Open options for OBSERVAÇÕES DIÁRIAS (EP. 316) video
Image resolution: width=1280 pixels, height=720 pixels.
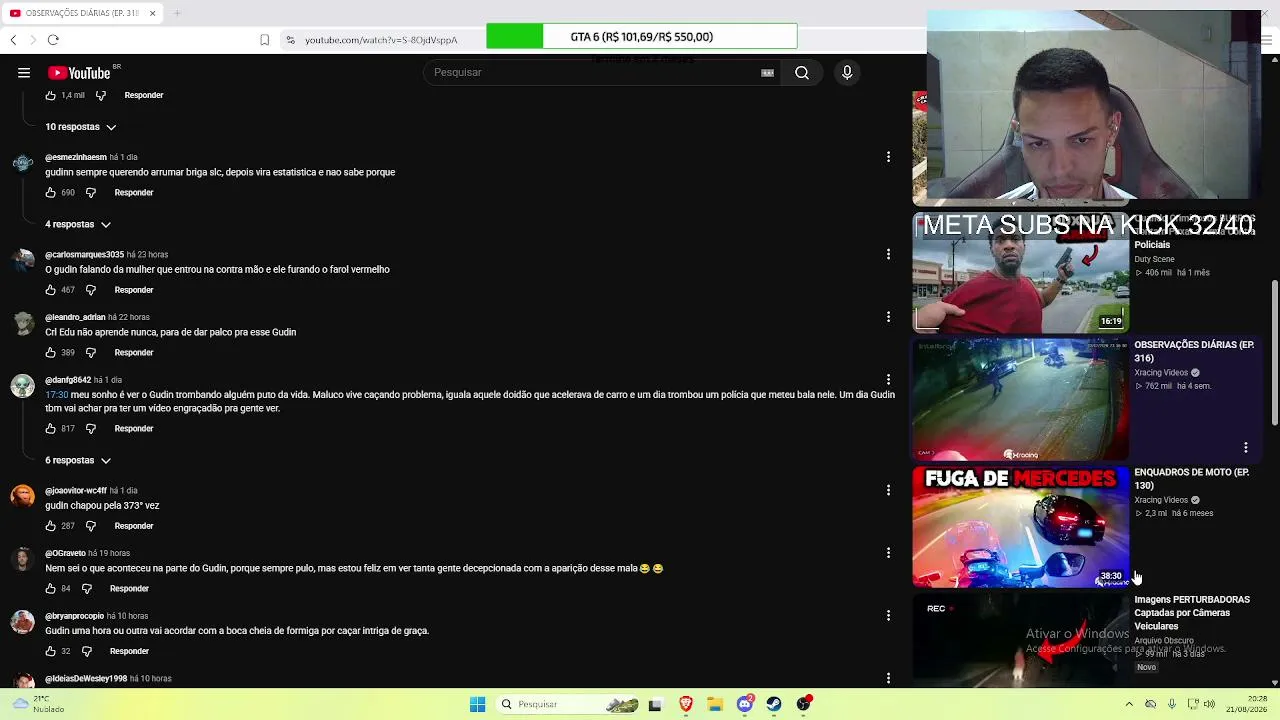pos(1245,447)
